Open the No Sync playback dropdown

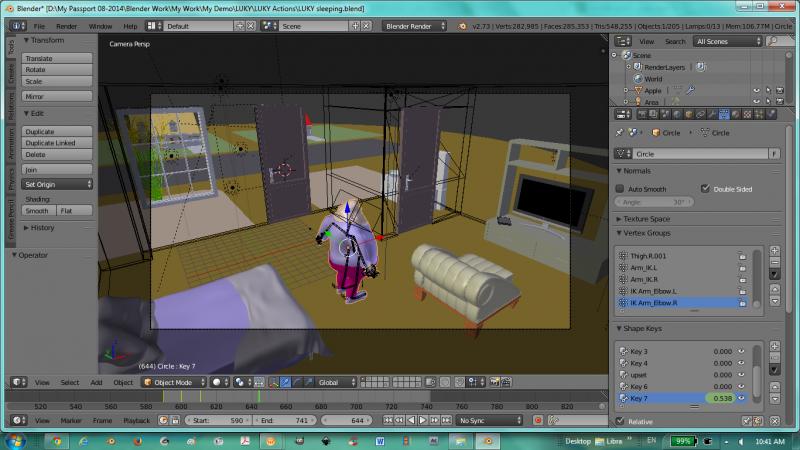point(489,420)
